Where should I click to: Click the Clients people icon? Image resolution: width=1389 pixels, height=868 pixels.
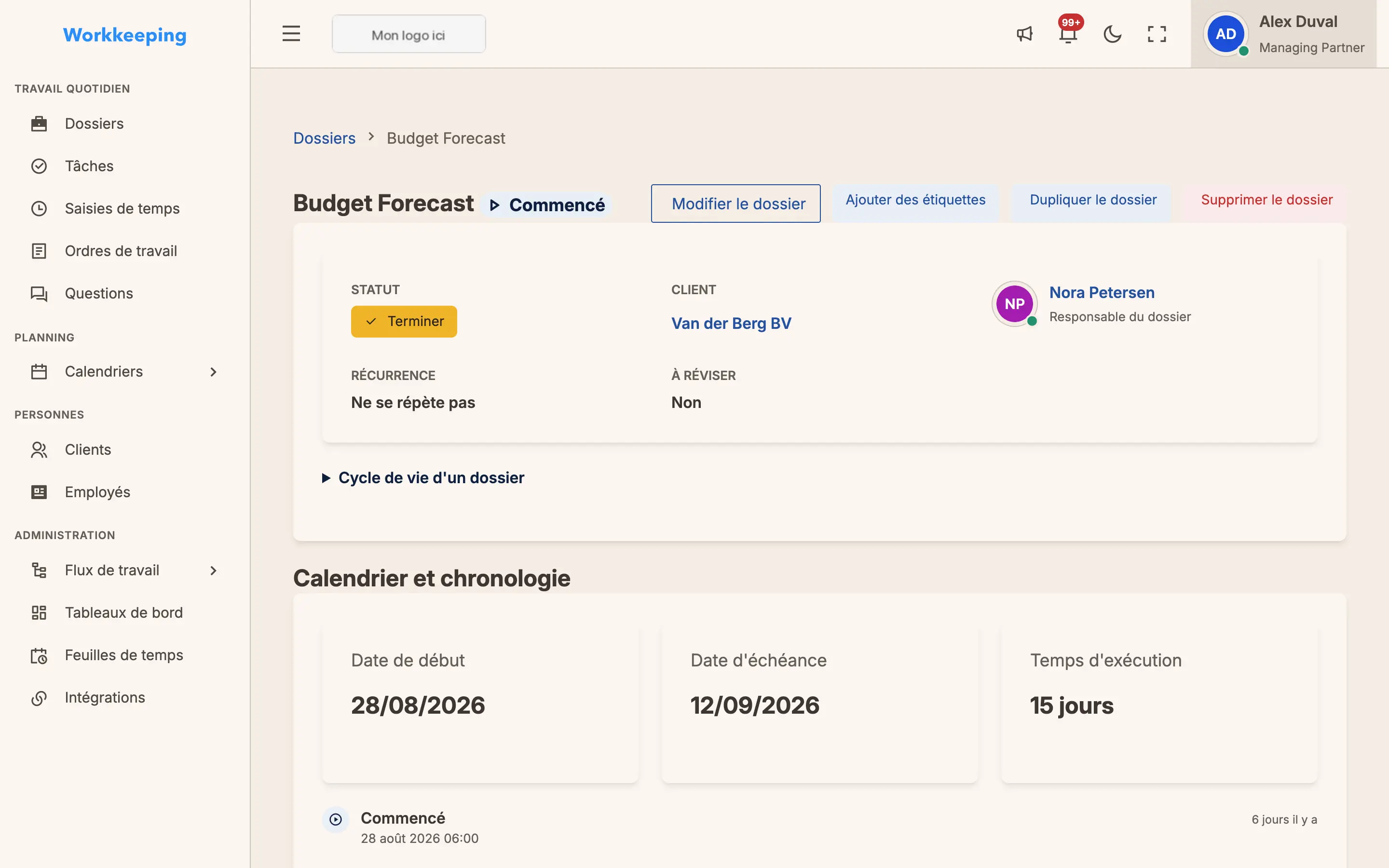point(39,449)
